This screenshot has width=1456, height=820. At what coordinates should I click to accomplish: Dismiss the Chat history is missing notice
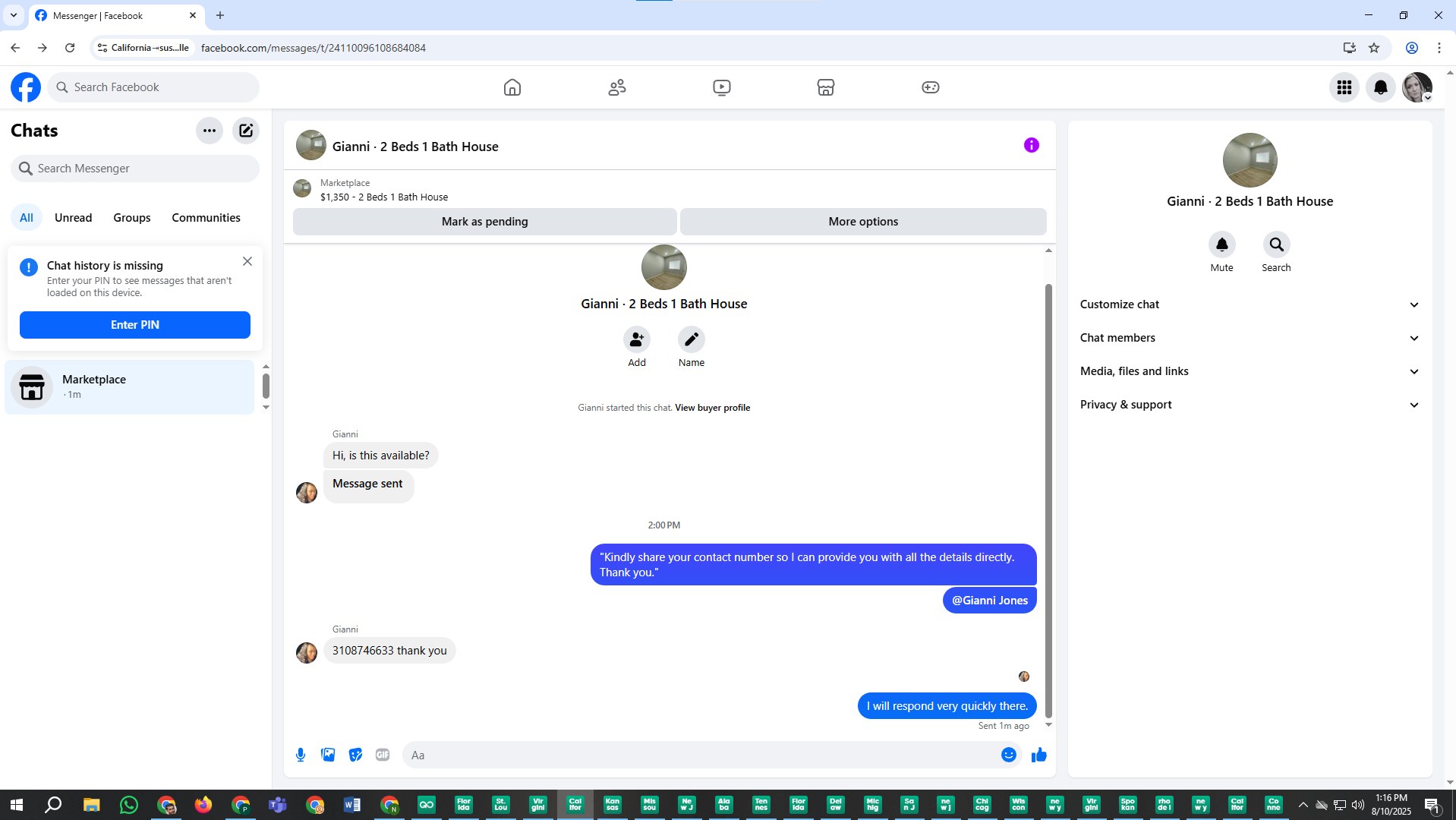[x=247, y=261]
